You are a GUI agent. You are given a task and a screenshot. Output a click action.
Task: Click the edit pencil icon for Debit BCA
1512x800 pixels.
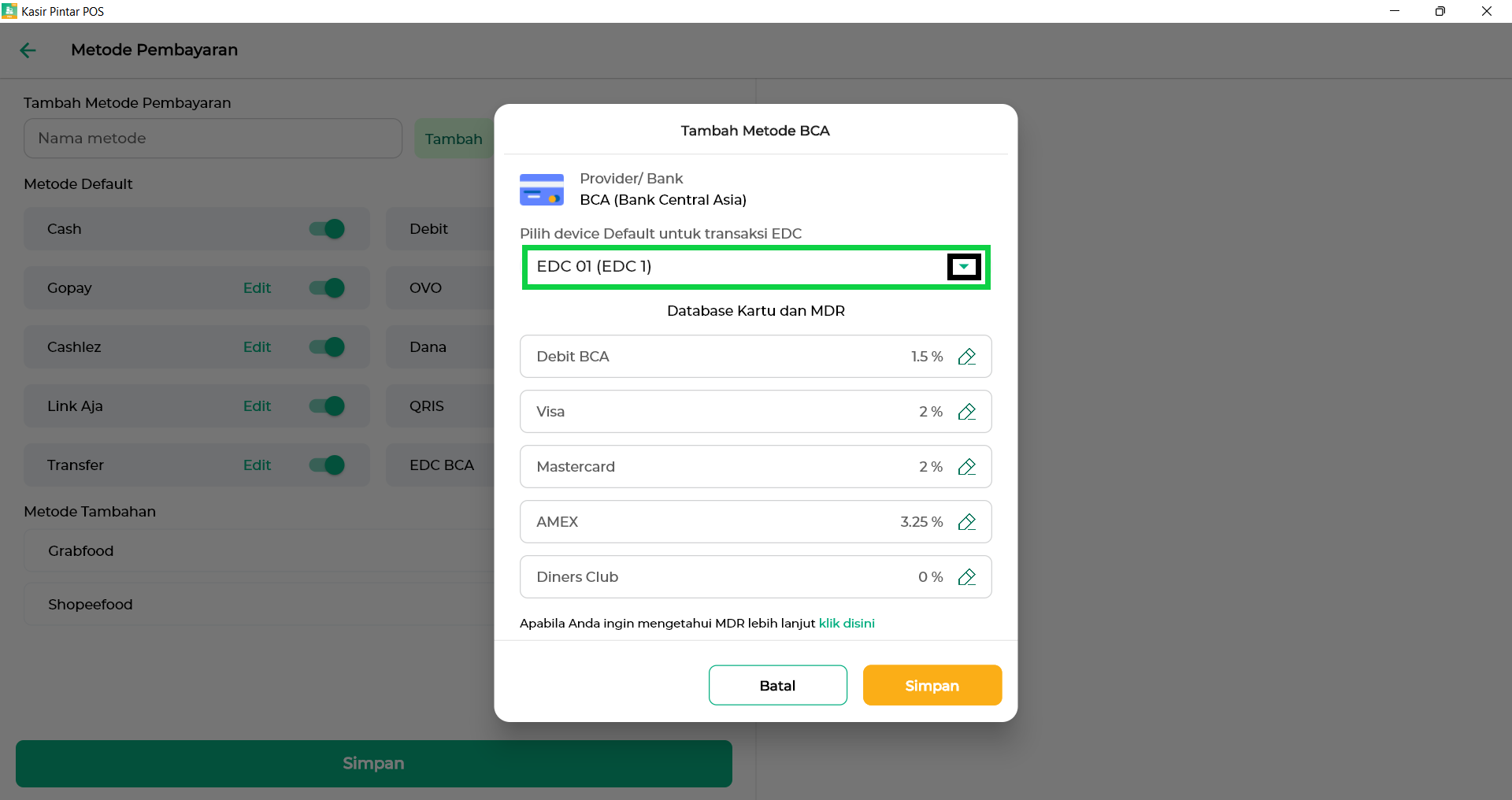tap(967, 357)
